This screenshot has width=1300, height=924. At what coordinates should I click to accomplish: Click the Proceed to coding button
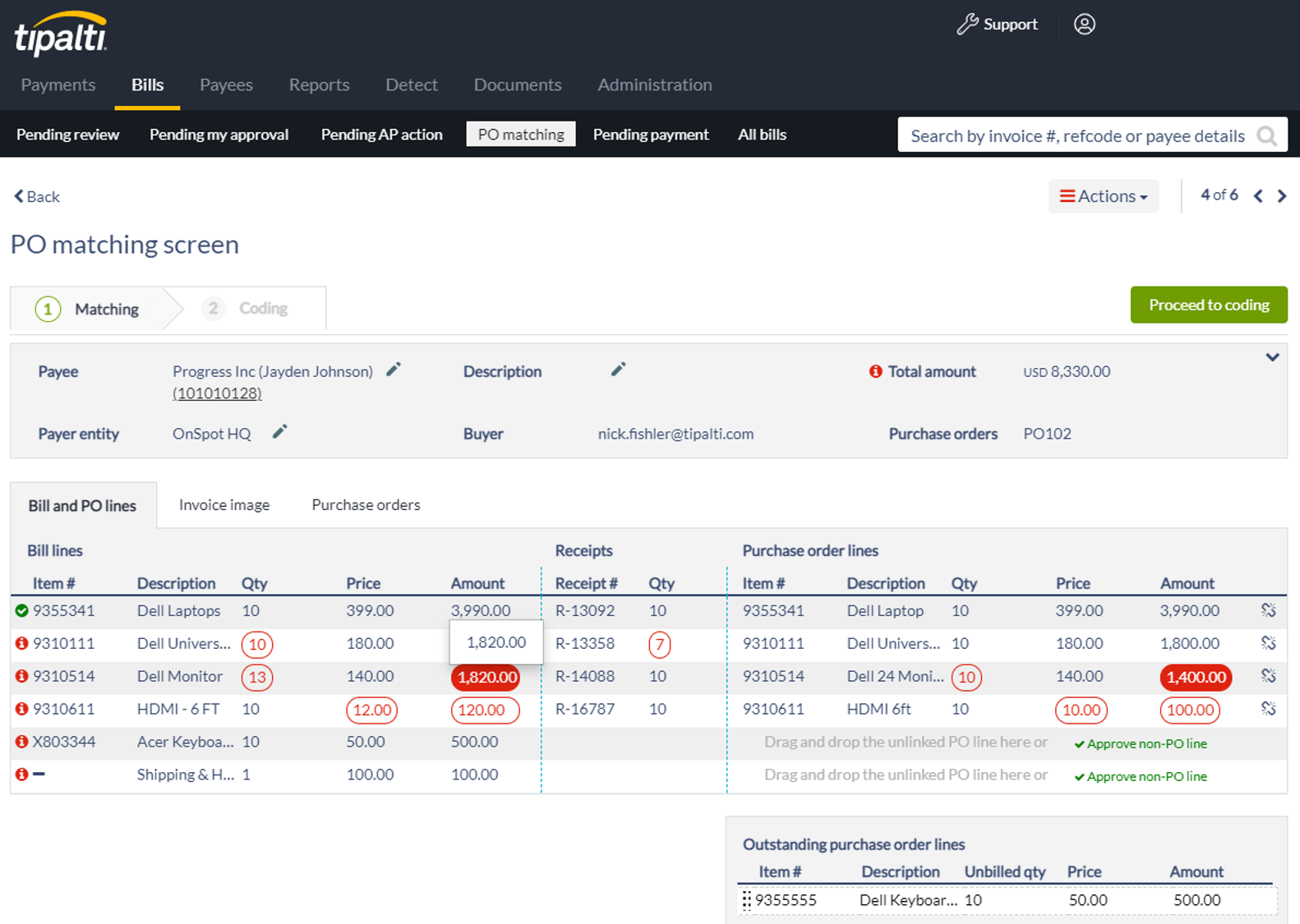(1208, 305)
